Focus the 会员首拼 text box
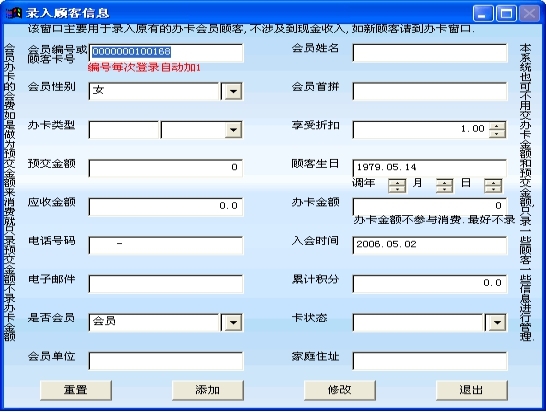The height and width of the screenshot is (412, 546). (430, 92)
